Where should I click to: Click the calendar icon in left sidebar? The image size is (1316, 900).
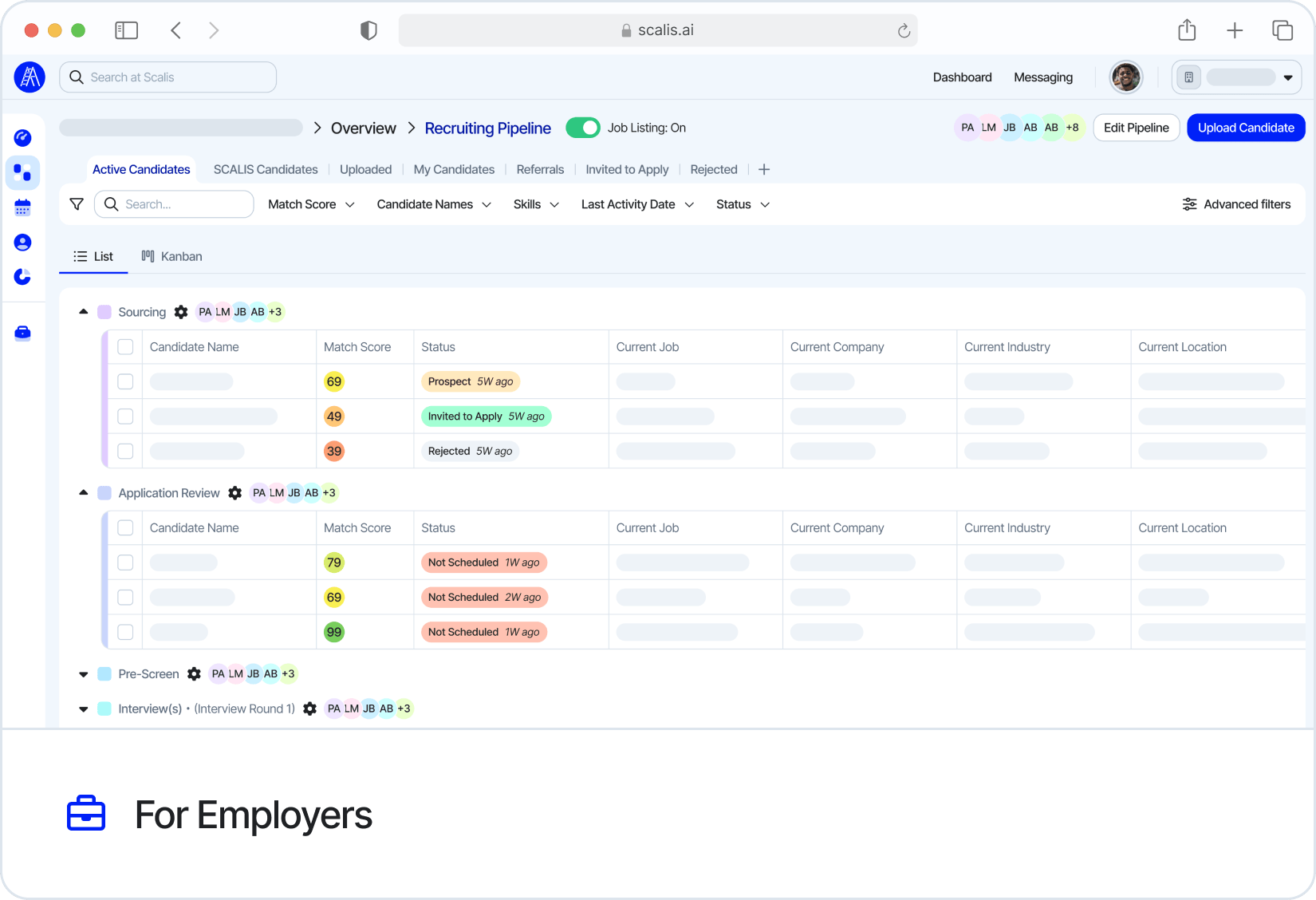point(22,208)
